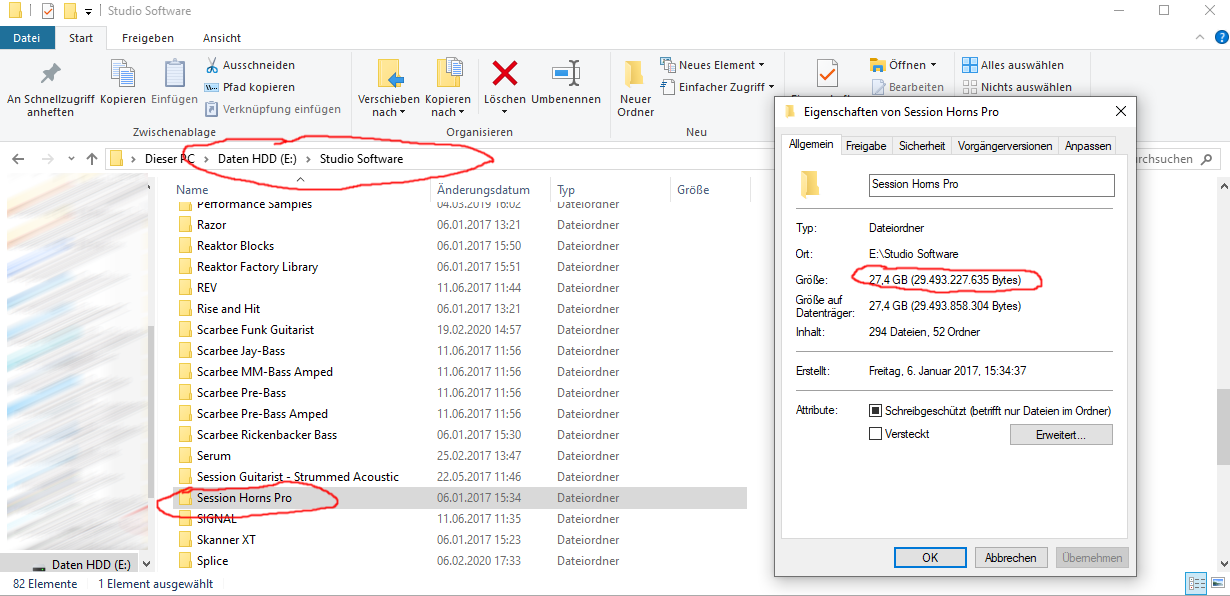Viewport: 1230px width, 596px height.
Task: Toggle the Schreibgeschützt checkbox
Action: pyautogui.click(x=875, y=411)
